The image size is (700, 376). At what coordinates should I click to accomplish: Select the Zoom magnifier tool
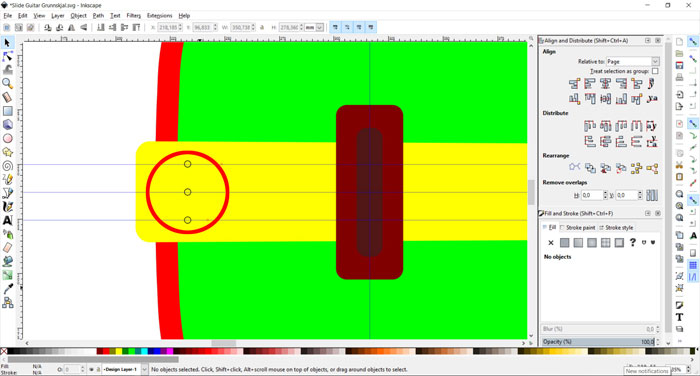tap(7, 84)
